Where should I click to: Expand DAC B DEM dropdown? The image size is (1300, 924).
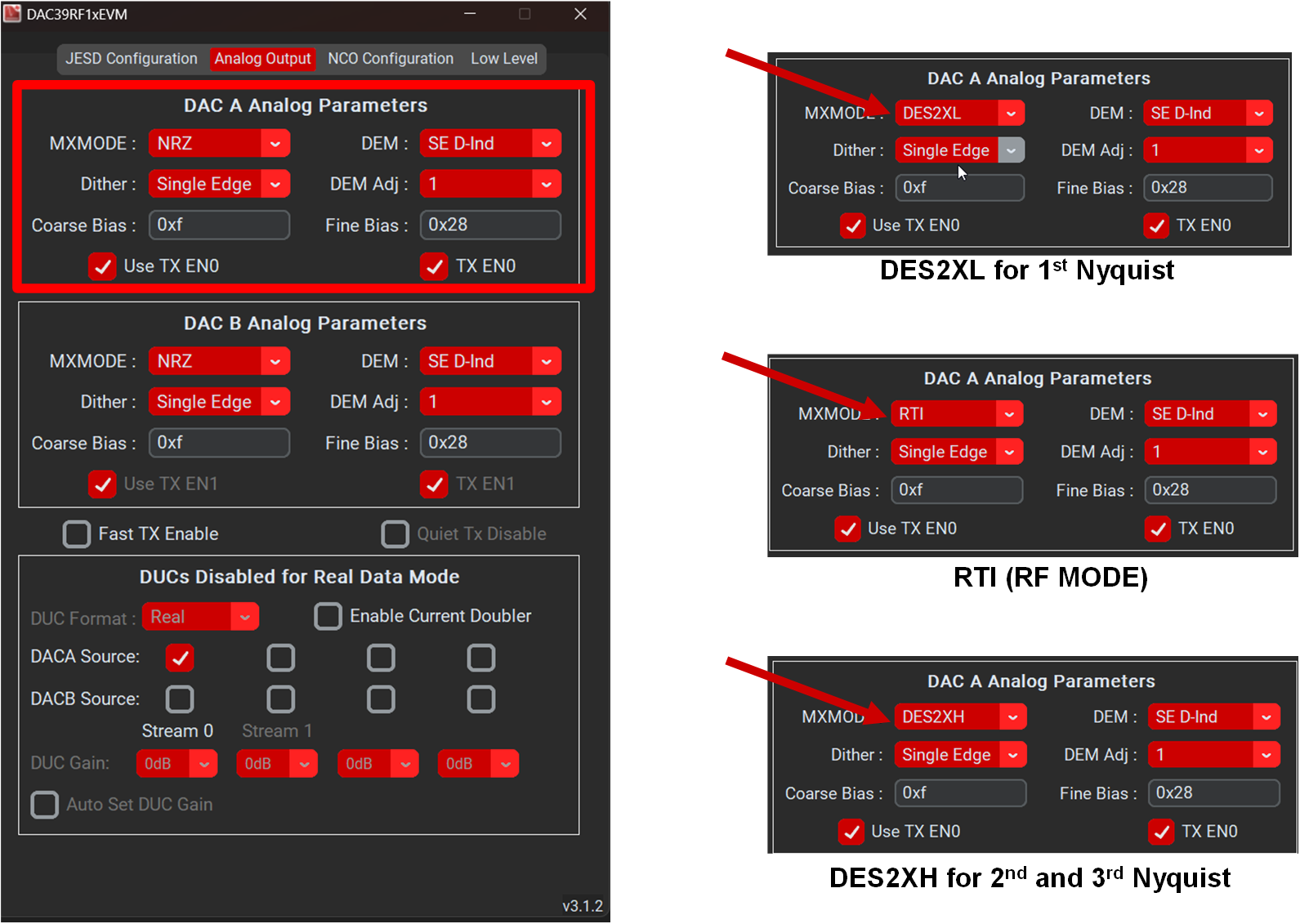[x=490, y=361]
